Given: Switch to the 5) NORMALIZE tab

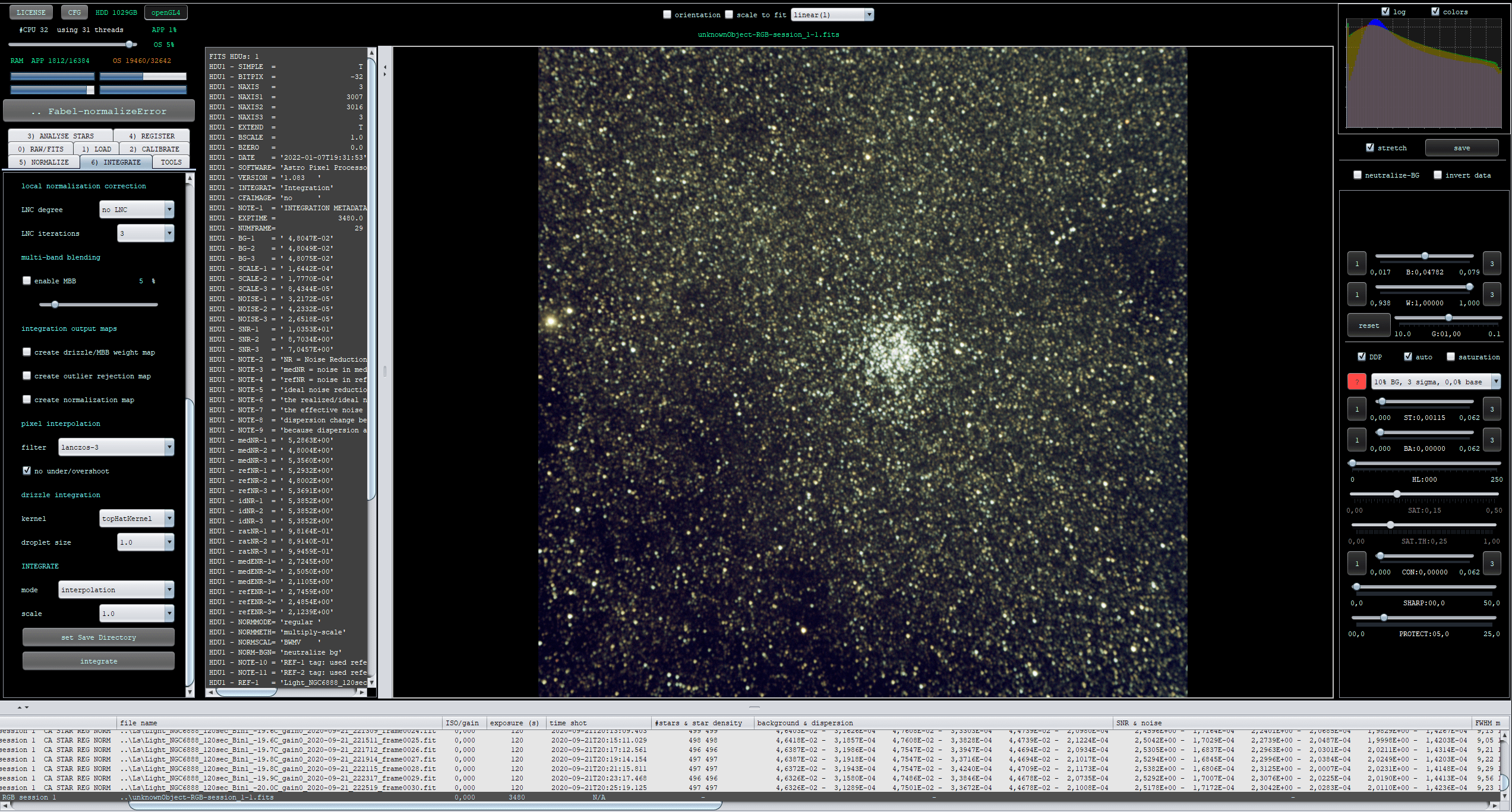Looking at the screenshot, I should [43, 162].
